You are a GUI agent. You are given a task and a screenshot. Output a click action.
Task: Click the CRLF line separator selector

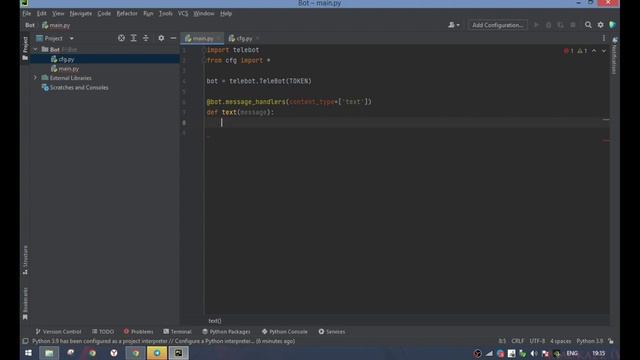(x=518, y=341)
